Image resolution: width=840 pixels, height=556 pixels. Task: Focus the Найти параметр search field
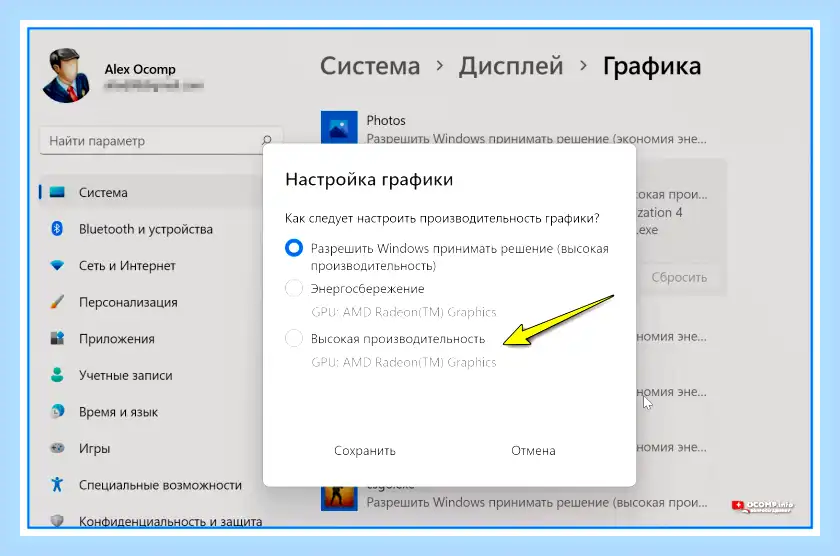161,140
